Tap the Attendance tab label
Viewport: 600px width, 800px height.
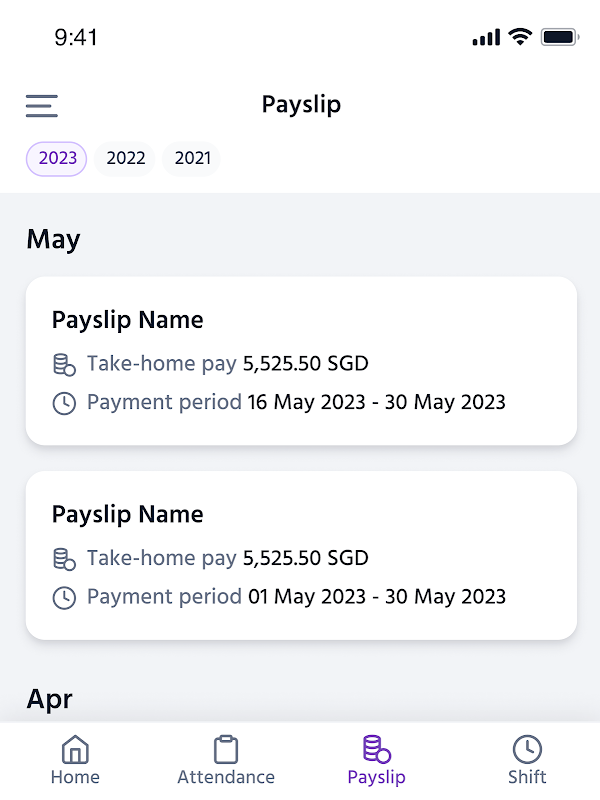click(x=226, y=777)
